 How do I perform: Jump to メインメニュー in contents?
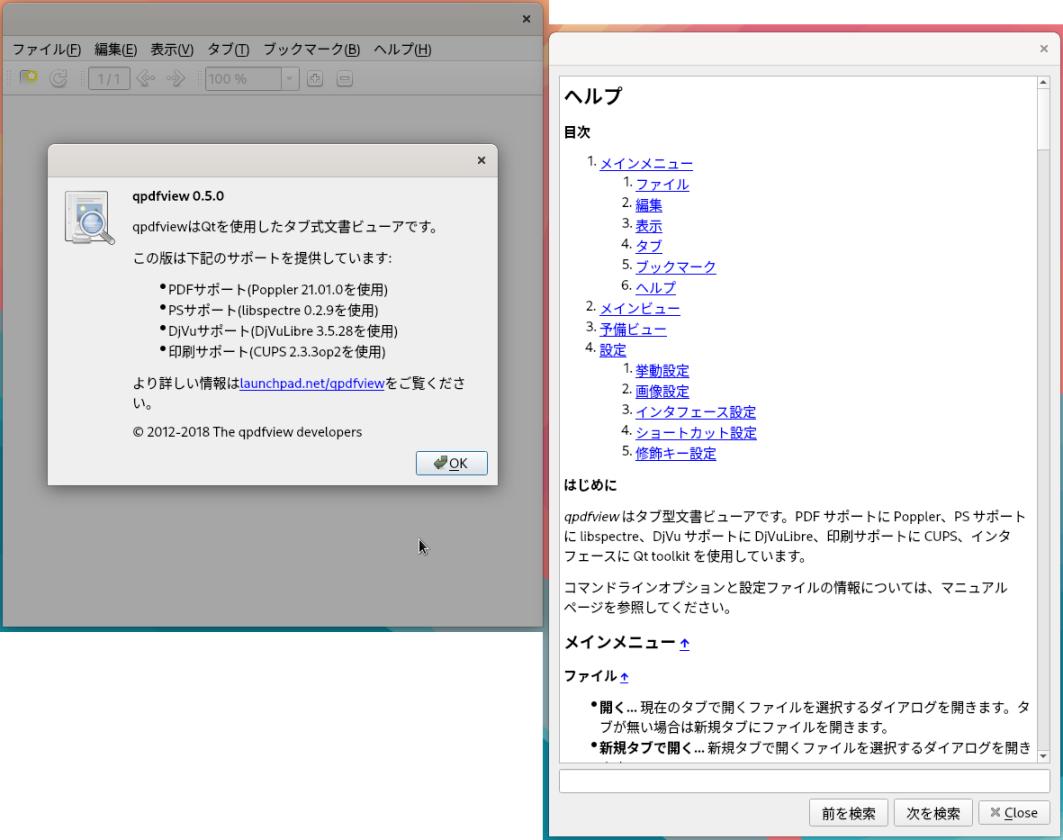[646, 163]
